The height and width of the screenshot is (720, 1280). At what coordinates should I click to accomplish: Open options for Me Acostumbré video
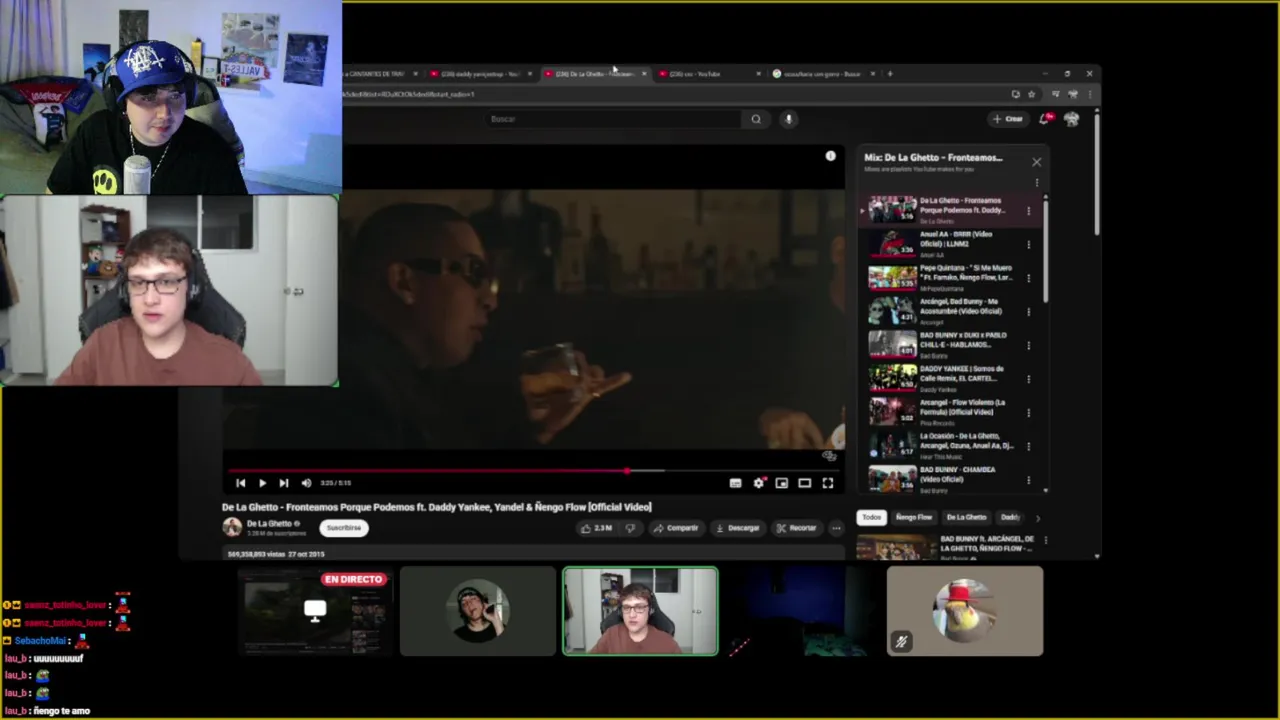(x=1028, y=311)
